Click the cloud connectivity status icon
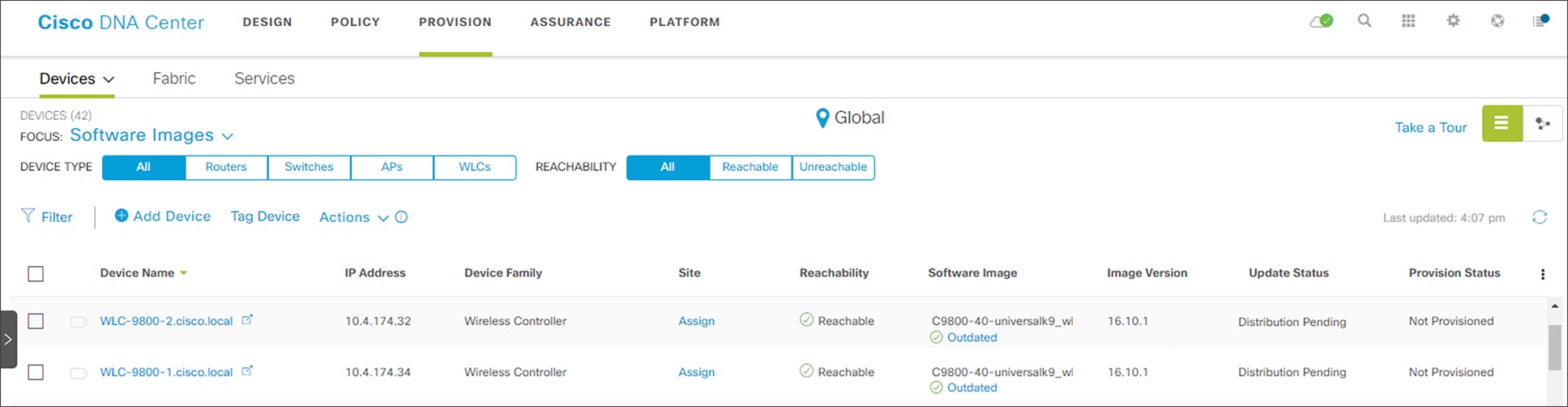The image size is (1568, 407). tap(1322, 21)
